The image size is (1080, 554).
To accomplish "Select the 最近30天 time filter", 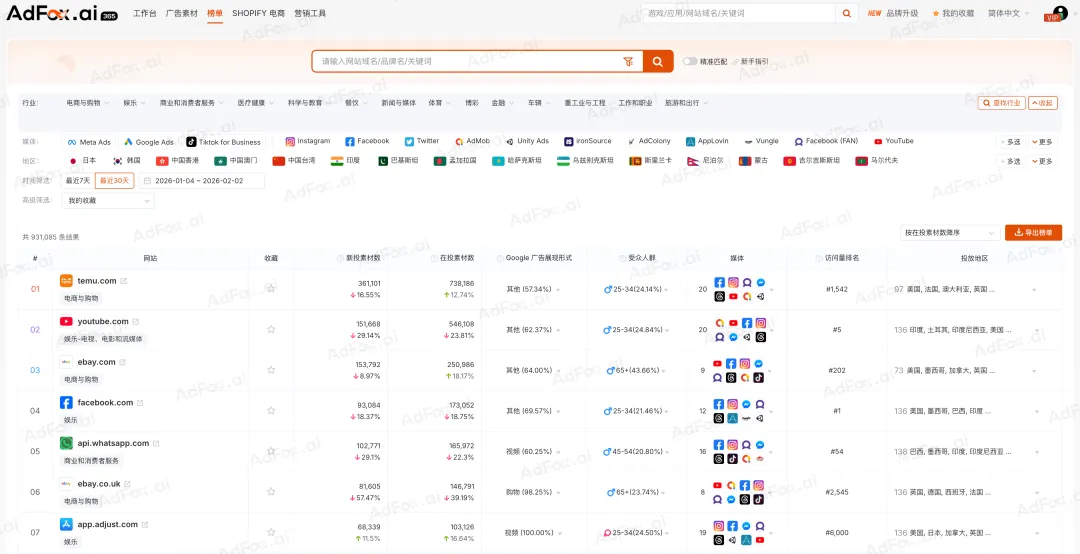I will pyautogui.click(x=114, y=181).
